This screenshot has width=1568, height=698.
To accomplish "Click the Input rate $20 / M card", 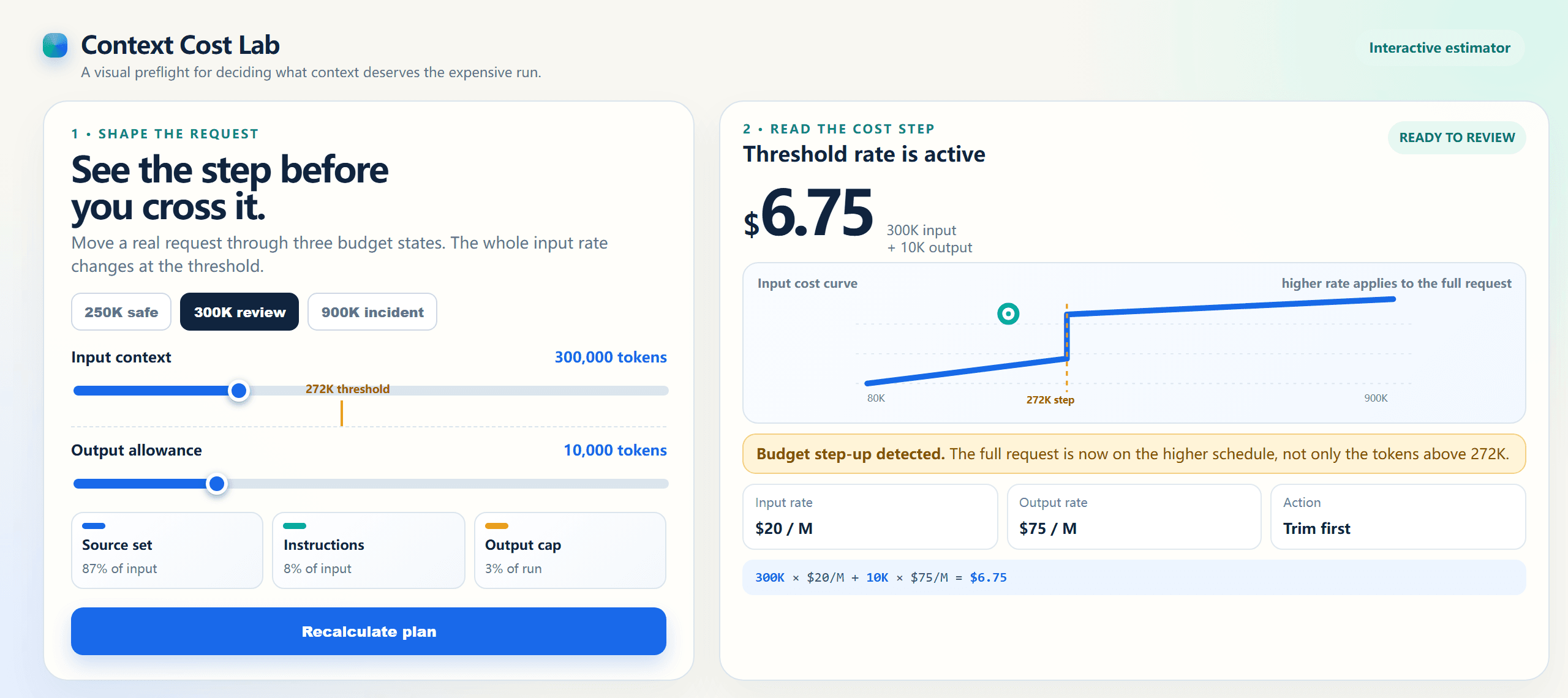I will tap(870, 517).
